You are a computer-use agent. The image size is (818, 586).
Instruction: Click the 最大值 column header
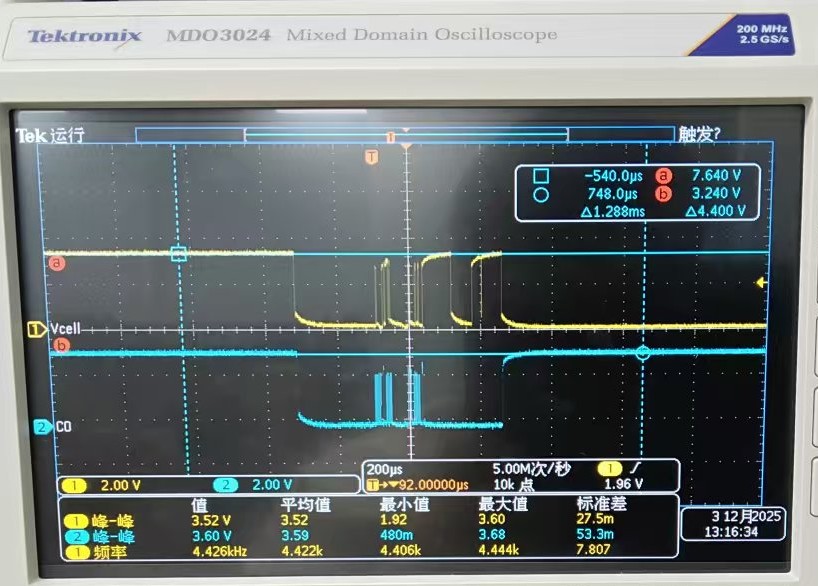503,504
